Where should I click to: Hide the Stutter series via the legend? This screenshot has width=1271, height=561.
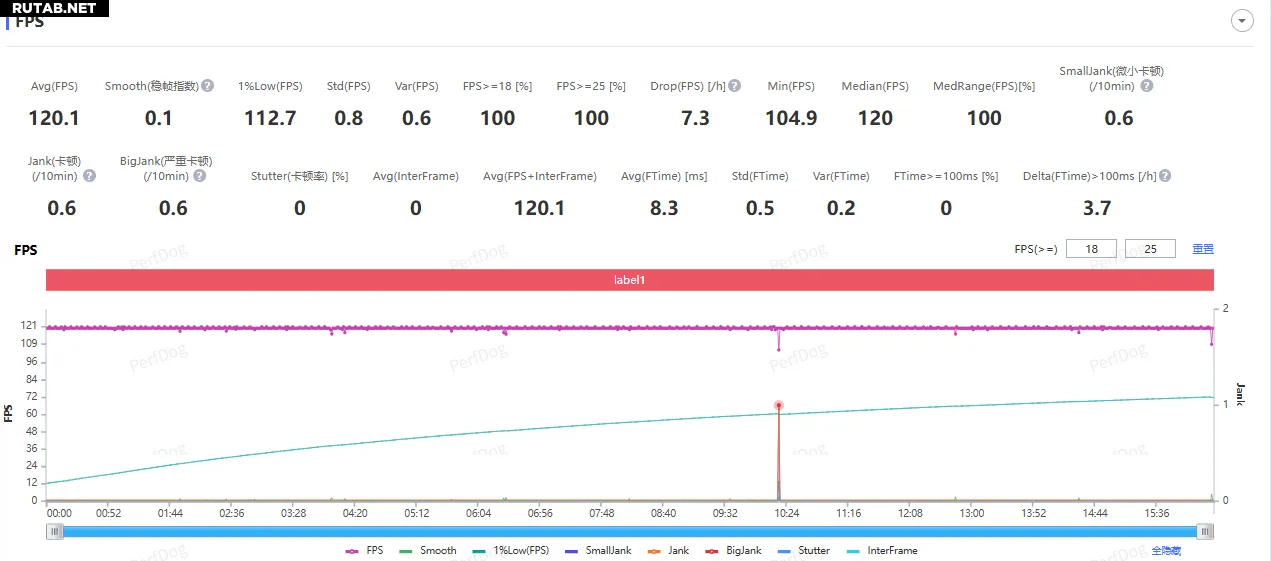coord(803,550)
